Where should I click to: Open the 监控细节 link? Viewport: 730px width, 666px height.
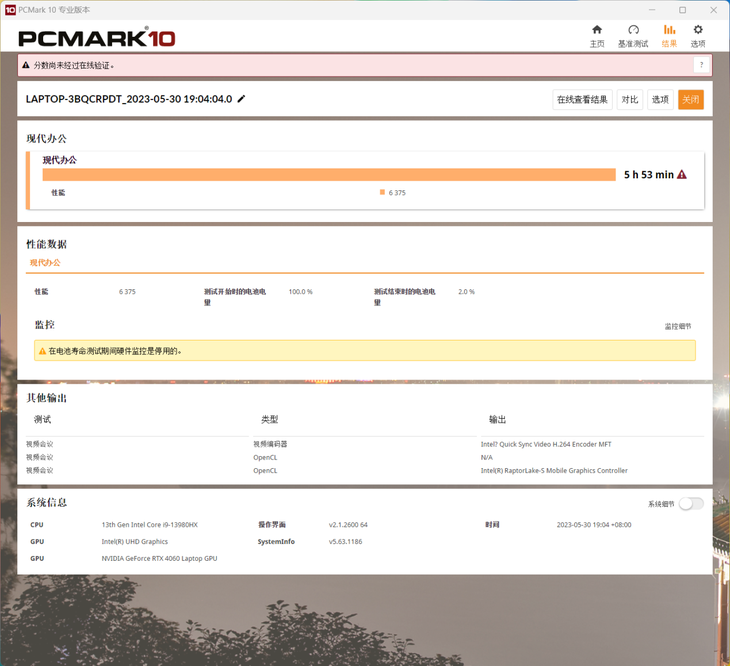click(678, 326)
